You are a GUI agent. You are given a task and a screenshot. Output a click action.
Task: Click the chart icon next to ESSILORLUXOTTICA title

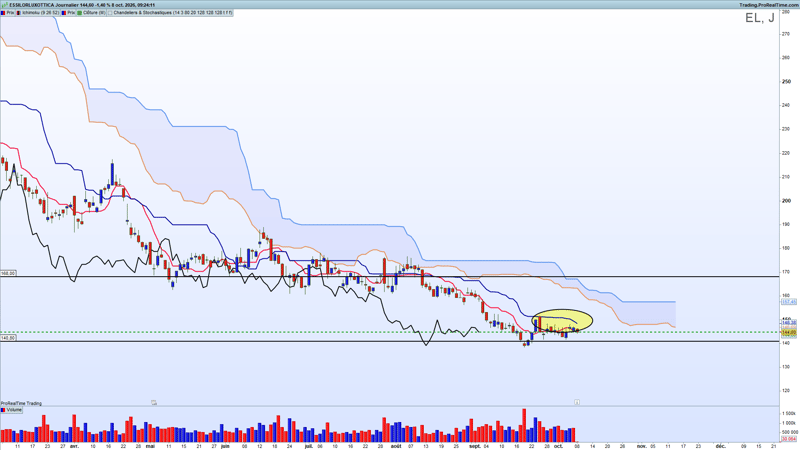(x=5, y=5)
